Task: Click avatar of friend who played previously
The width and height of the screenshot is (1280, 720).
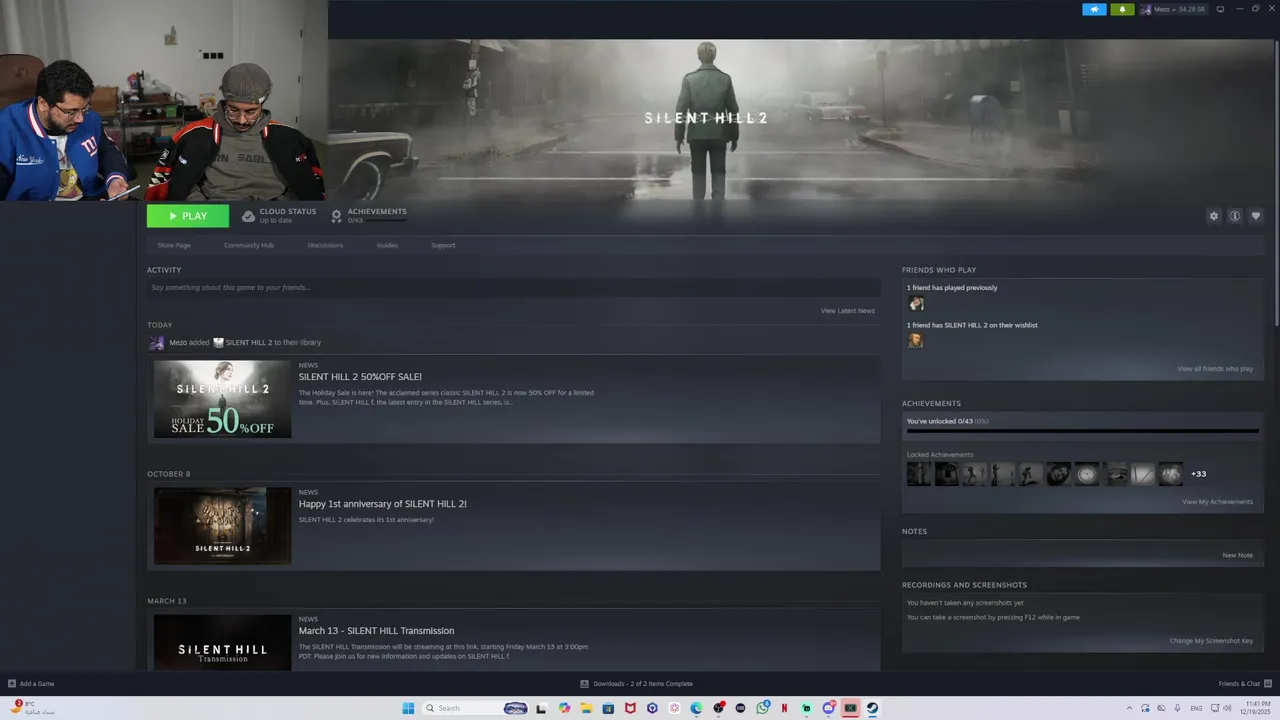Action: point(916,304)
